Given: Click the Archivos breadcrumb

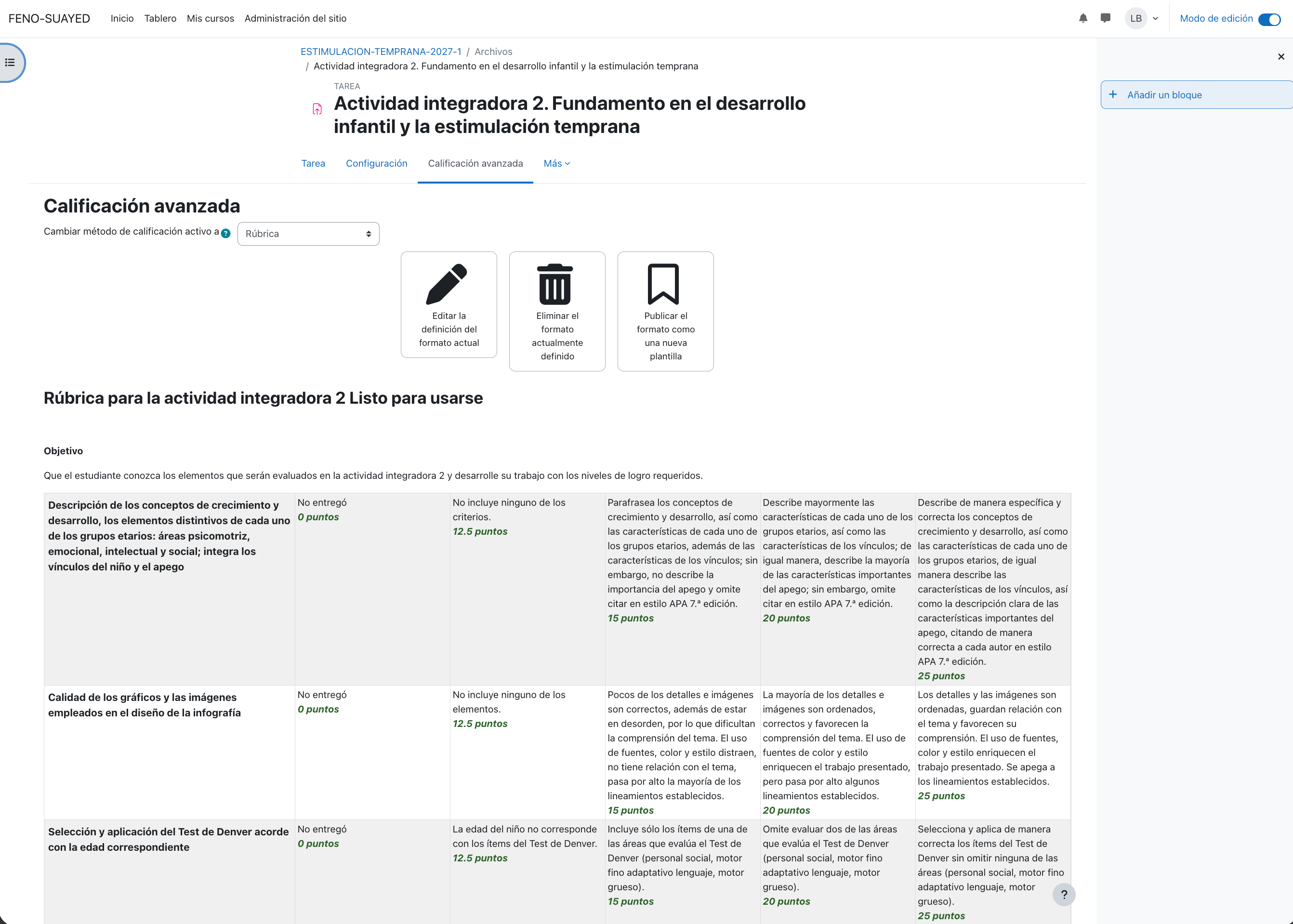Looking at the screenshot, I should 493,51.
